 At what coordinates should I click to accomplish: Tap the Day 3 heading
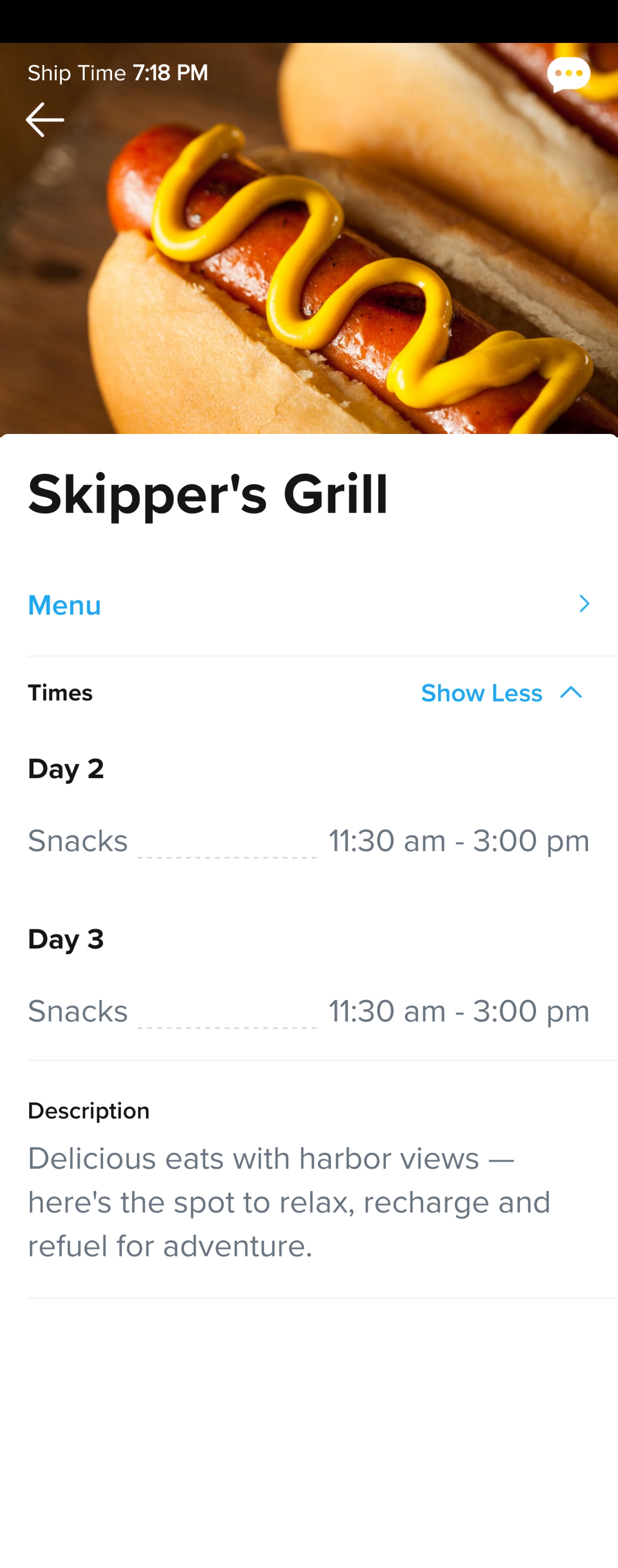coord(66,939)
